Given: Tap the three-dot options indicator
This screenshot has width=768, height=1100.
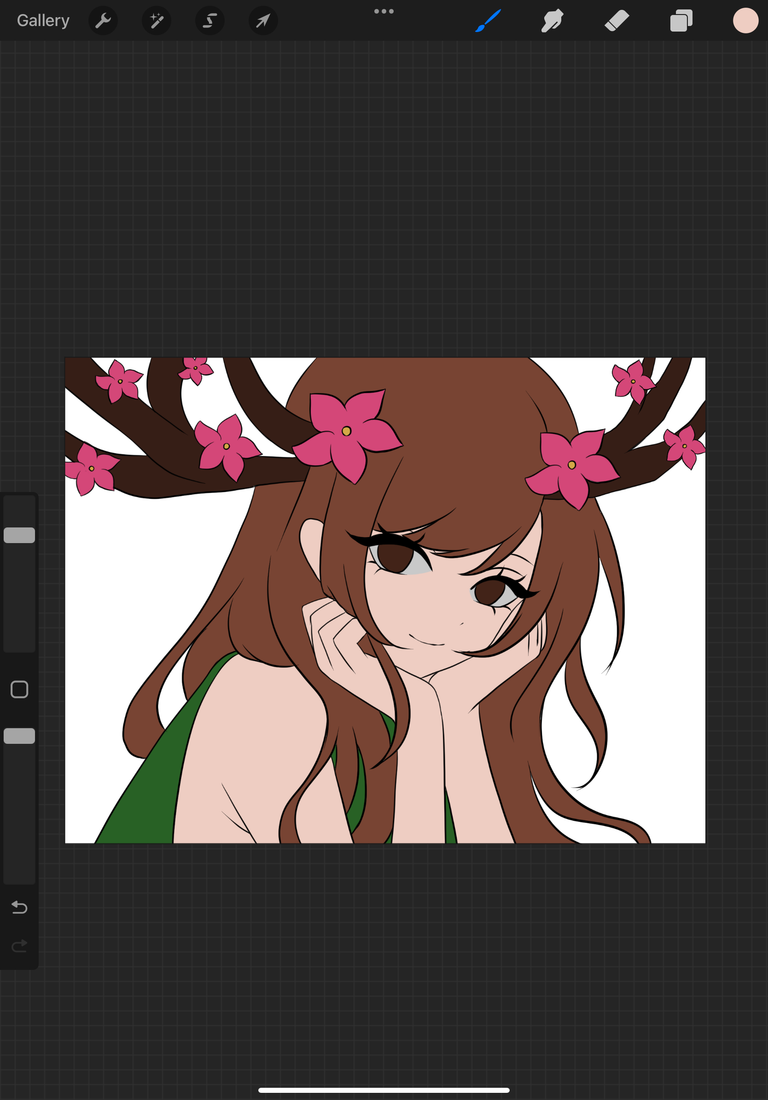Looking at the screenshot, I should tap(384, 11).
